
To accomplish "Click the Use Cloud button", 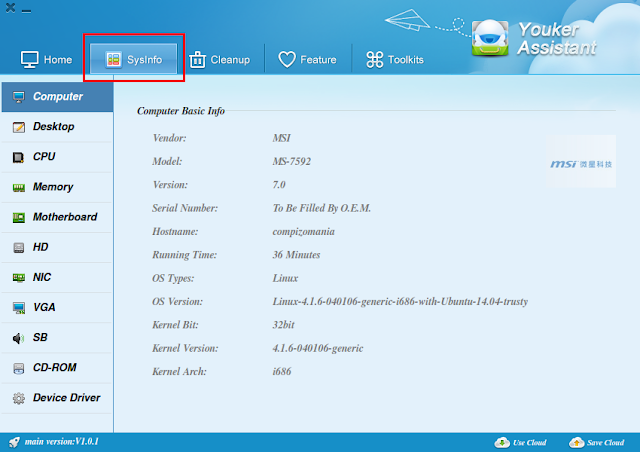I will point(520,443).
